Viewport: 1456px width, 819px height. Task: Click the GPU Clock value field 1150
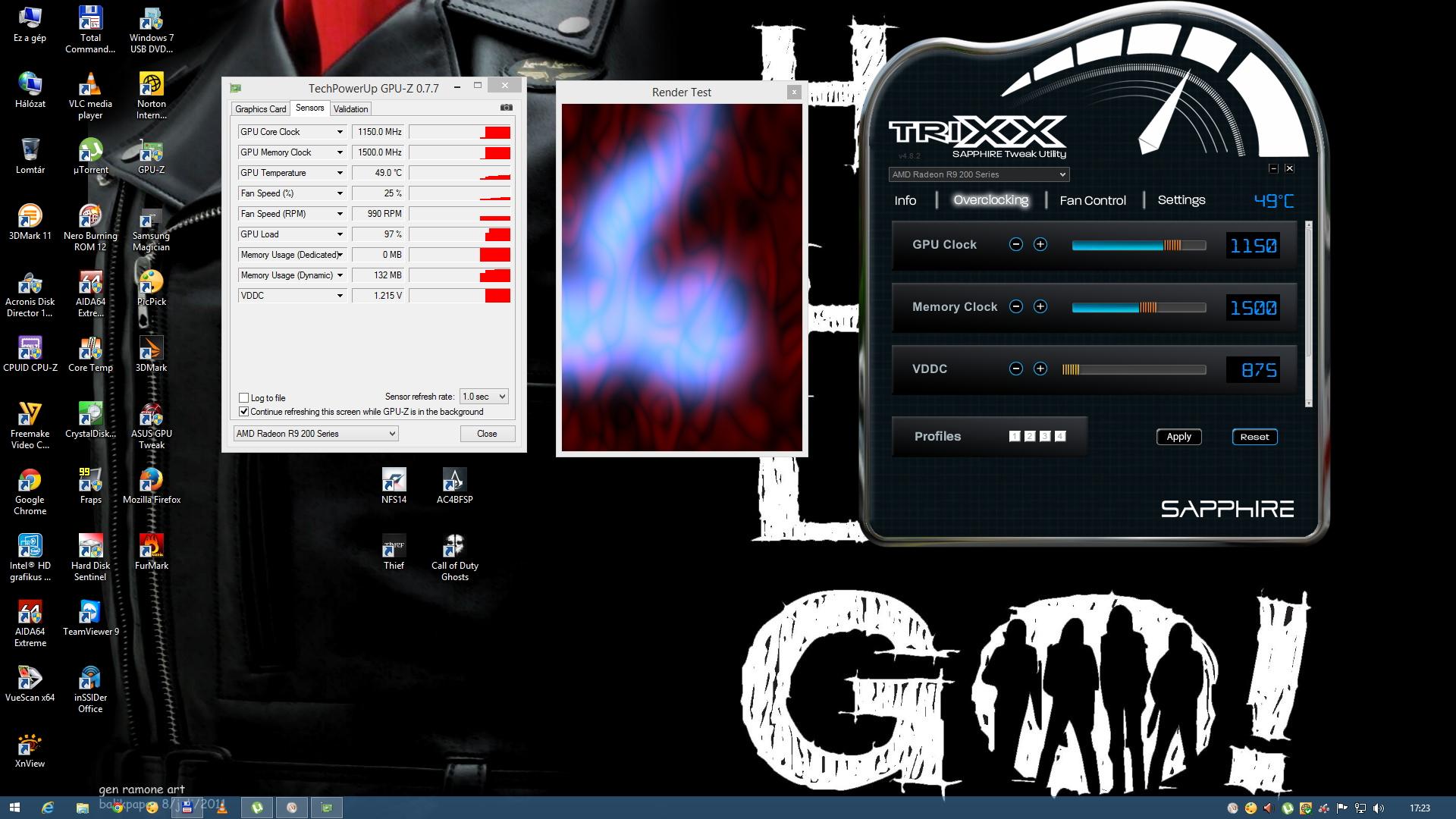[1253, 246]
